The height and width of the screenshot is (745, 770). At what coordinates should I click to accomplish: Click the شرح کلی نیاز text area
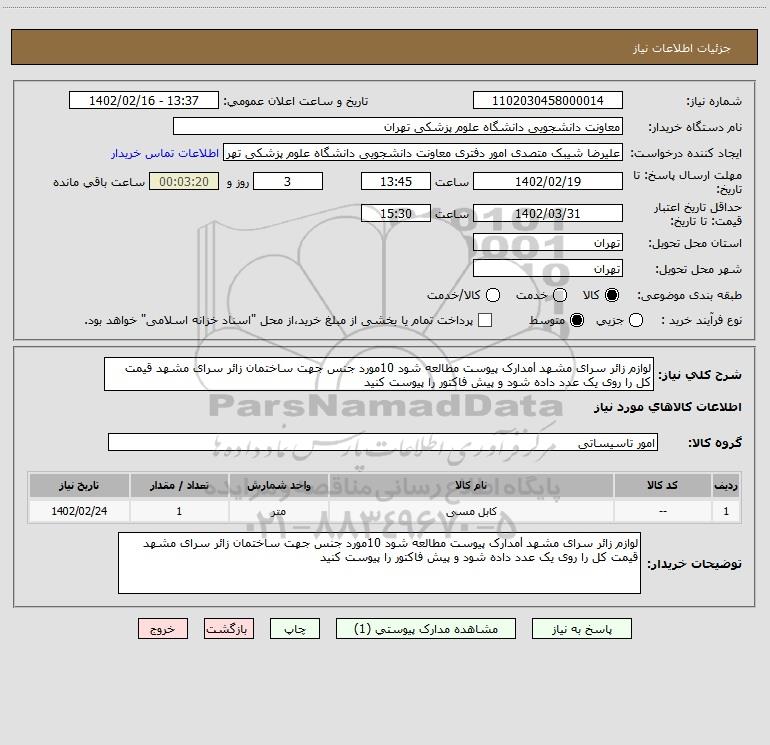(379, 375)
